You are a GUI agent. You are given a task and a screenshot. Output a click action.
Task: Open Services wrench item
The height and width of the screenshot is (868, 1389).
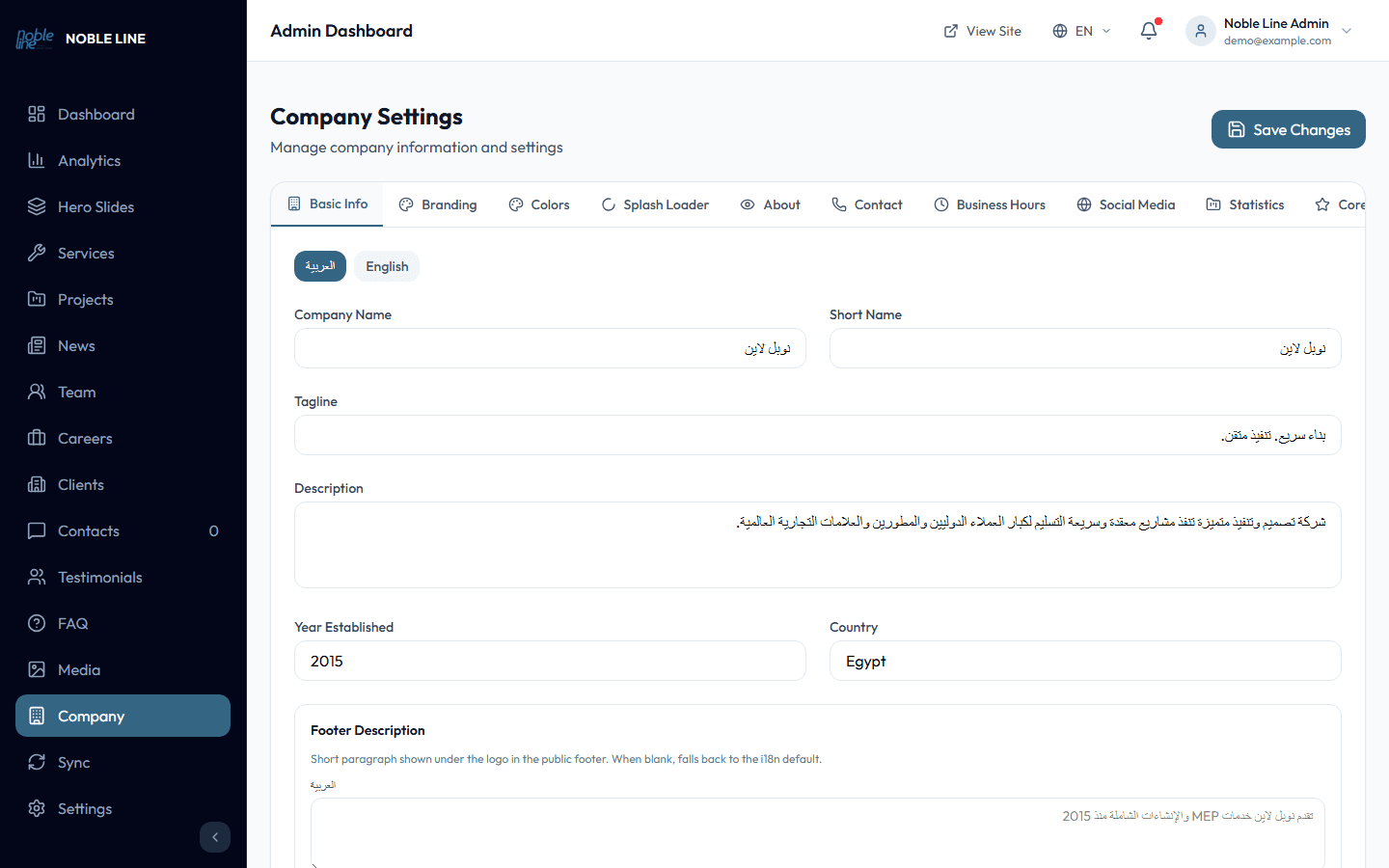(123, 253)
